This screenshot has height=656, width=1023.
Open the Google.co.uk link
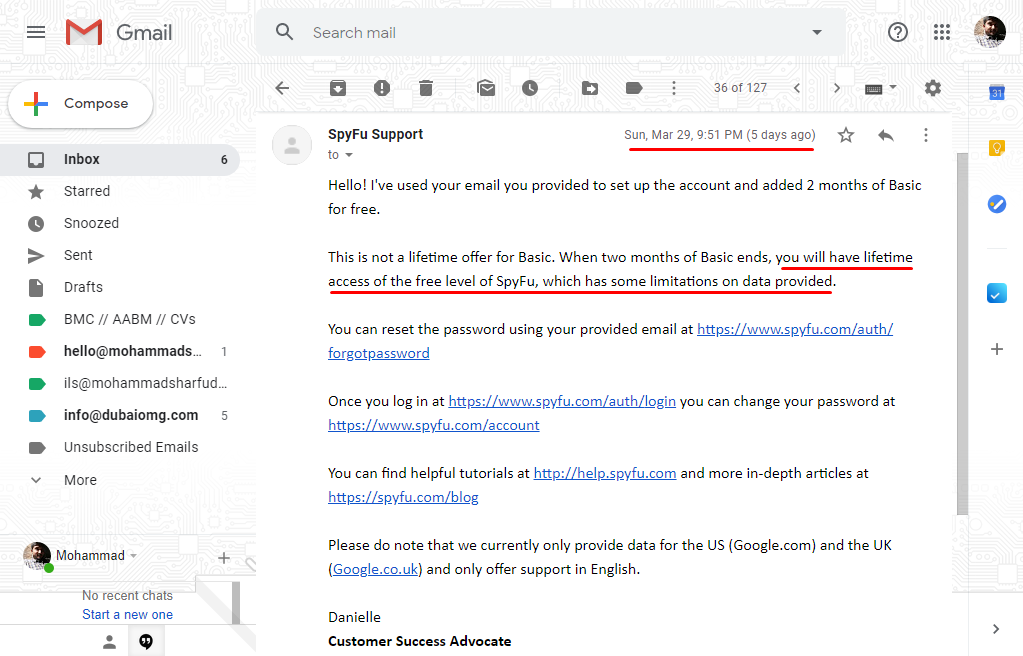[x=375, y=569]
